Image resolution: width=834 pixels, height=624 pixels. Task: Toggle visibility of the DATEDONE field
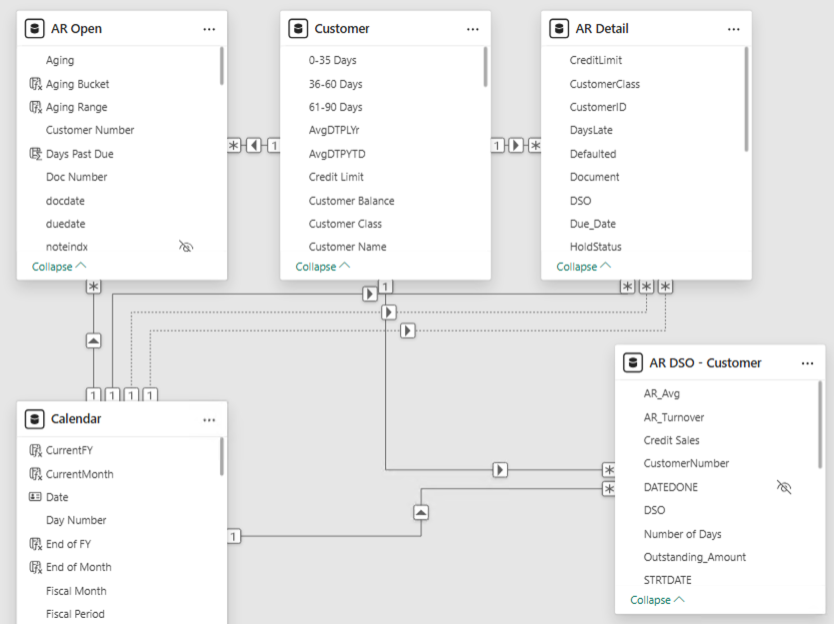pyautogui.click(x=784, y=487)
